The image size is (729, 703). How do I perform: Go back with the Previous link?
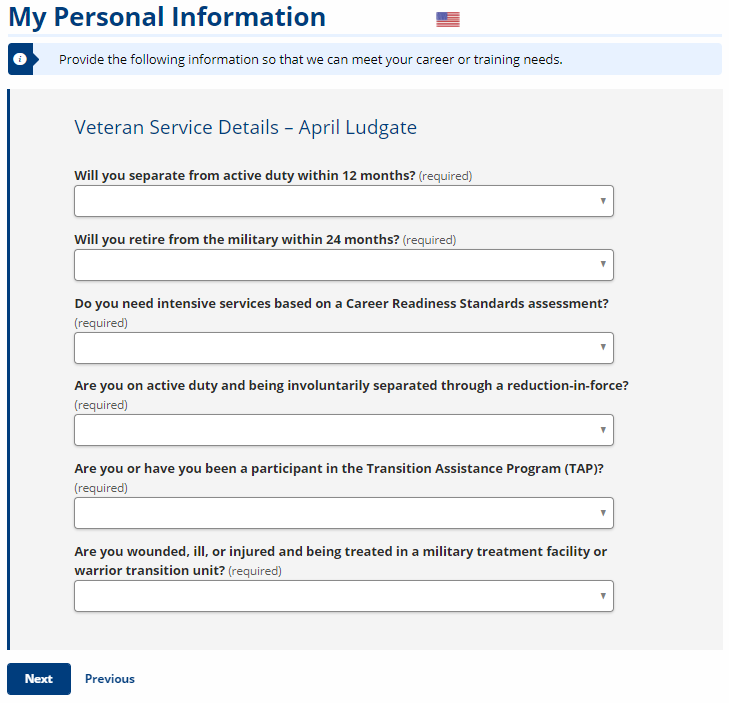tap(110, 679)
